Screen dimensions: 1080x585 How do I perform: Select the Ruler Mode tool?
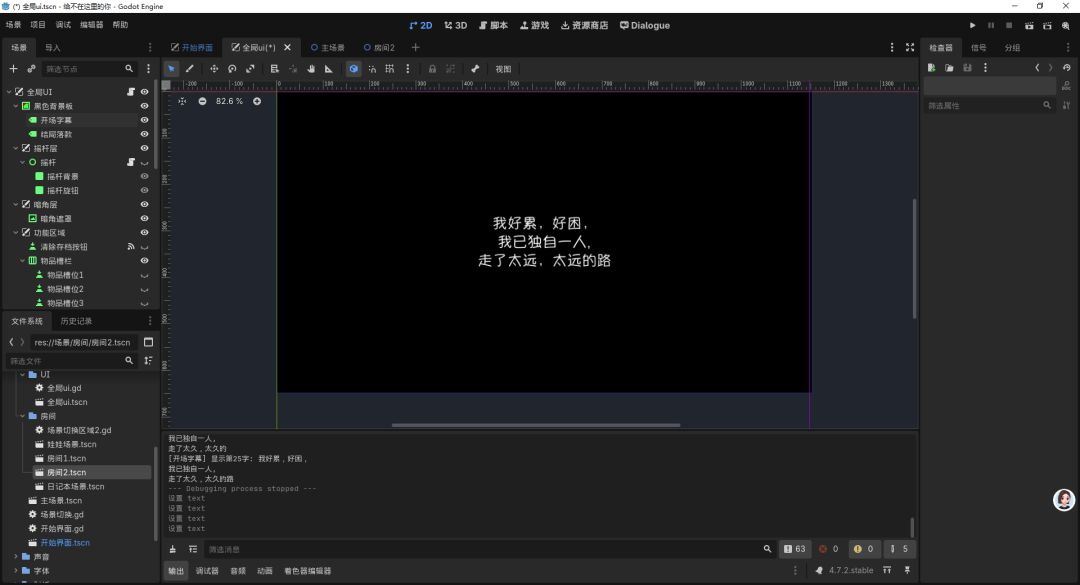(x=329, y=69)
